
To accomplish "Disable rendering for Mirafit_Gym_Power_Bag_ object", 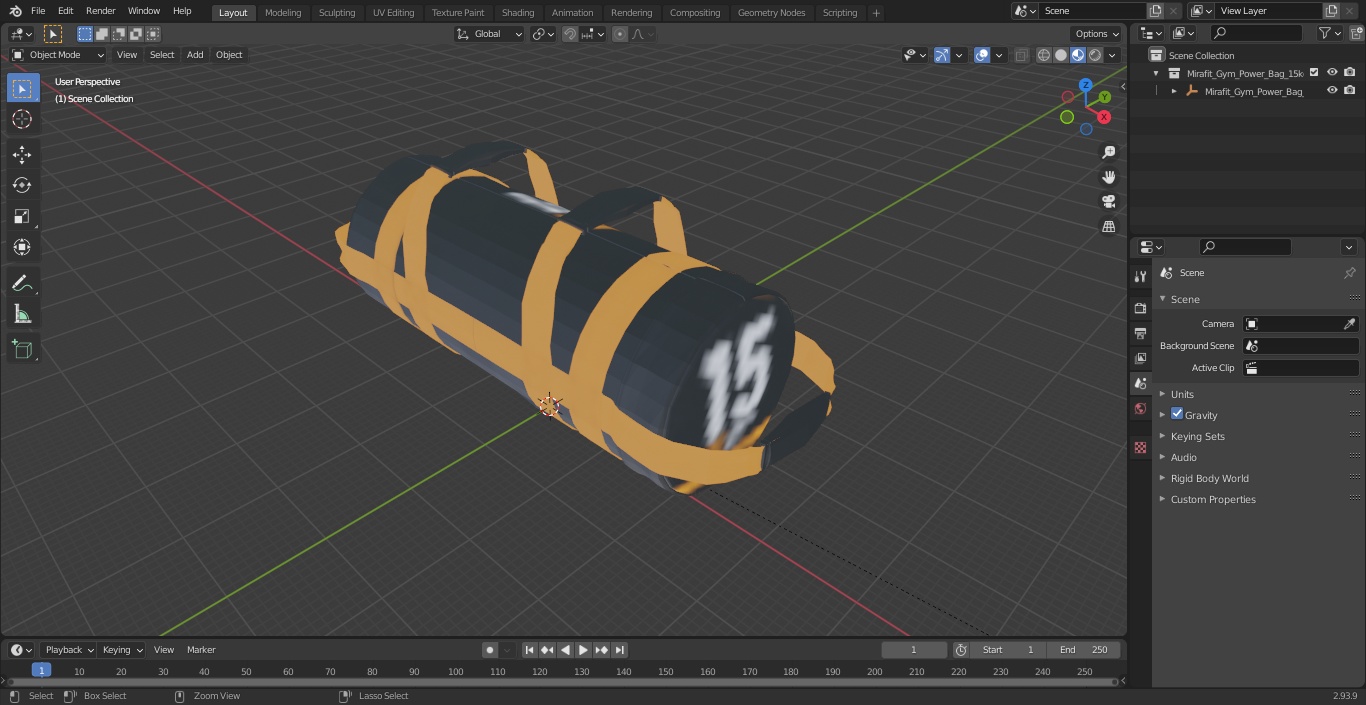I will (x=1350, y=90).
